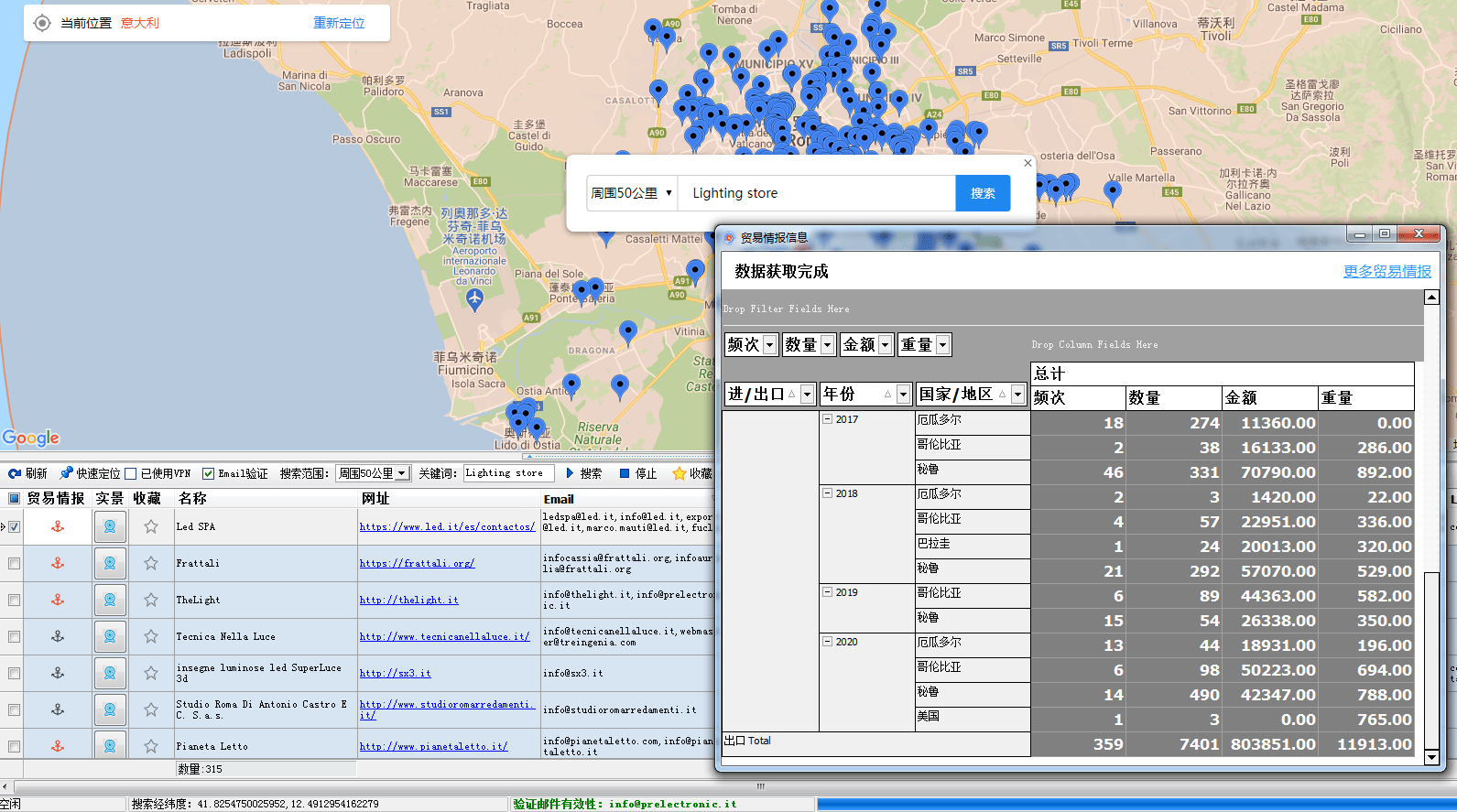Check the insegne luminose led SuperLuce checkbox
The width and height of the screenshot is (1457, 812).
14,673
